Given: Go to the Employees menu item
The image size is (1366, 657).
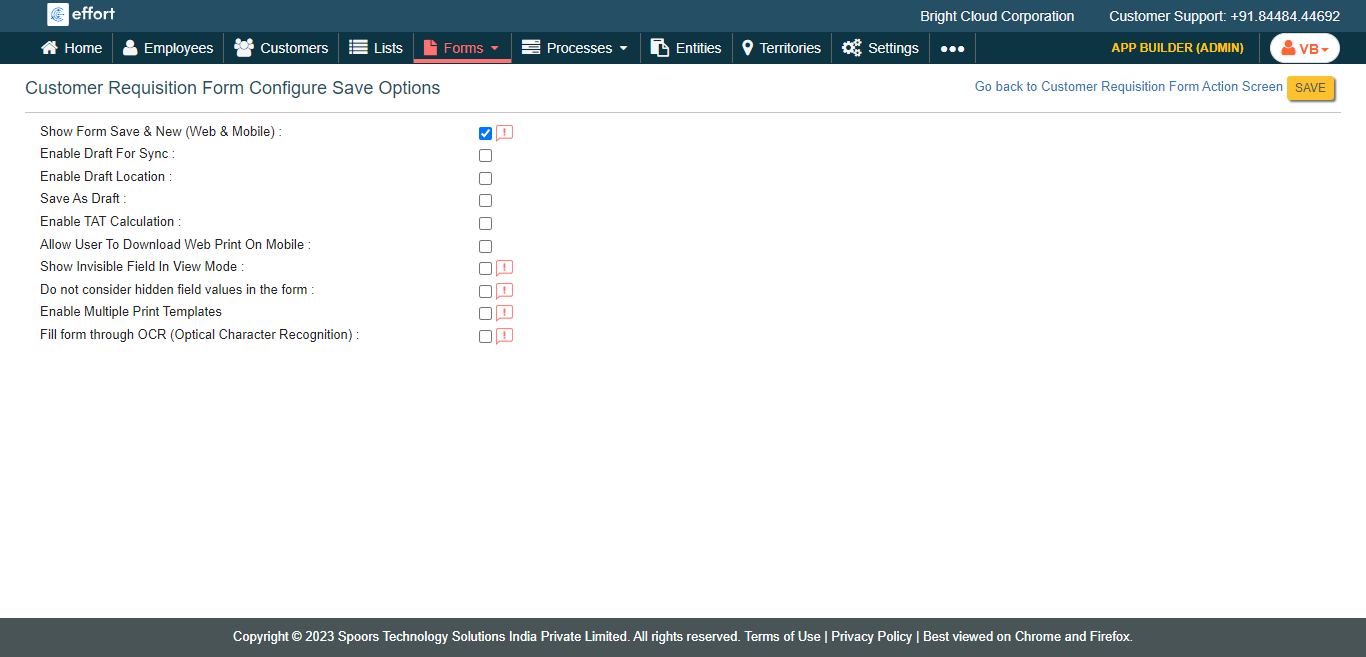Looking at the screenshot, I should 168,48.
